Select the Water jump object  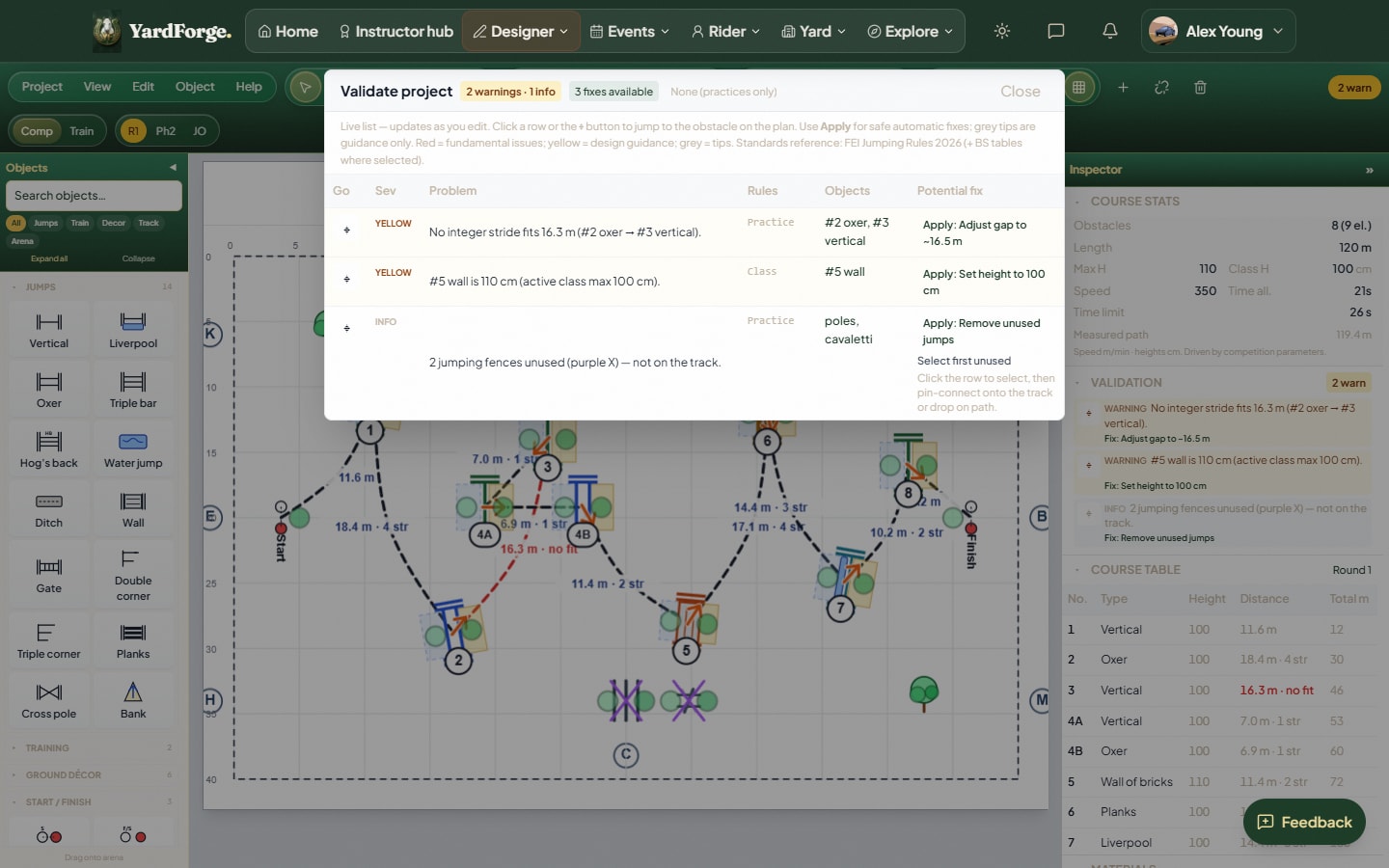[x=133, y=449]
